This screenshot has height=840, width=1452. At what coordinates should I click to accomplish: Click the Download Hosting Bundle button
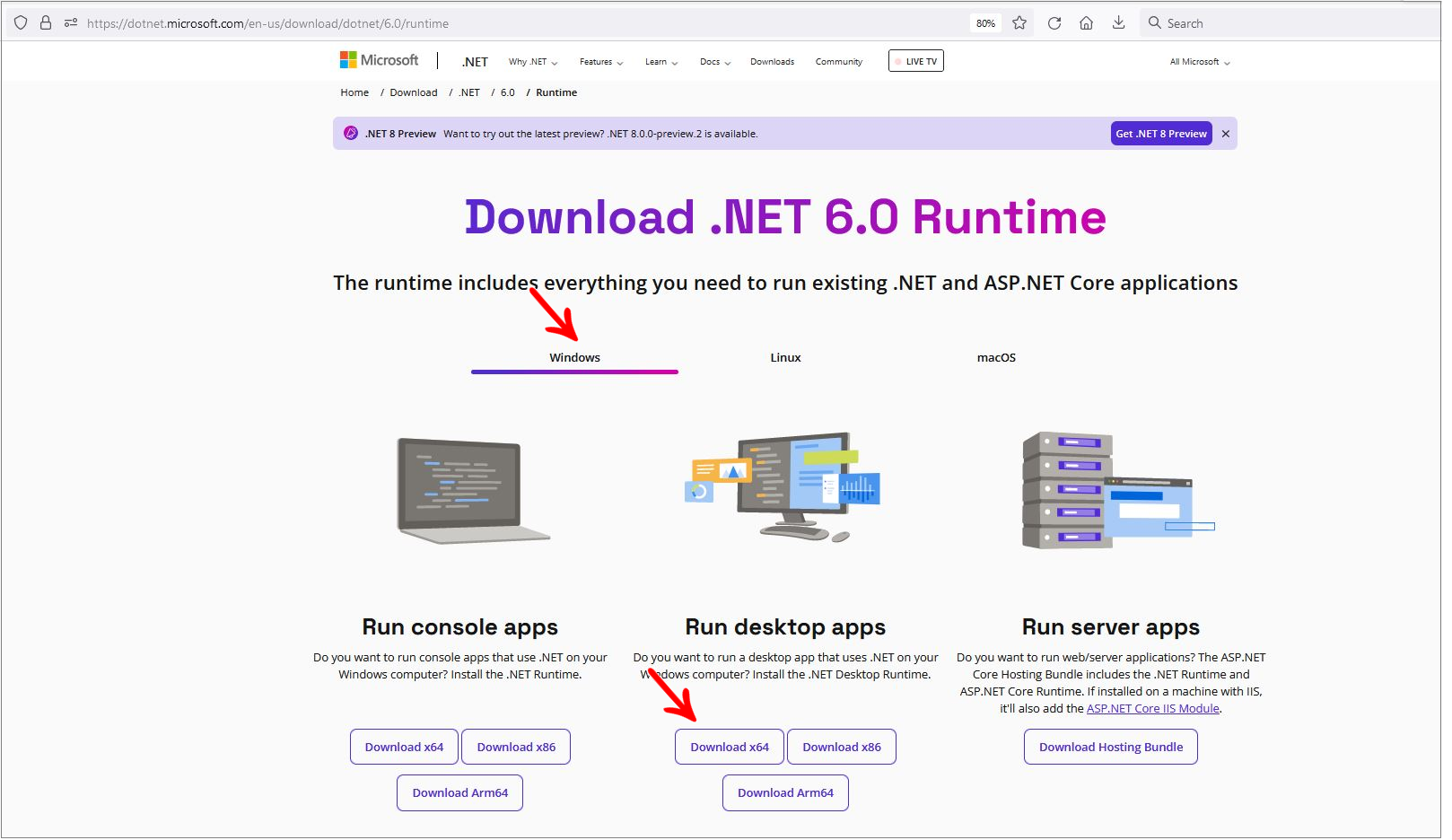point(1111,747)
